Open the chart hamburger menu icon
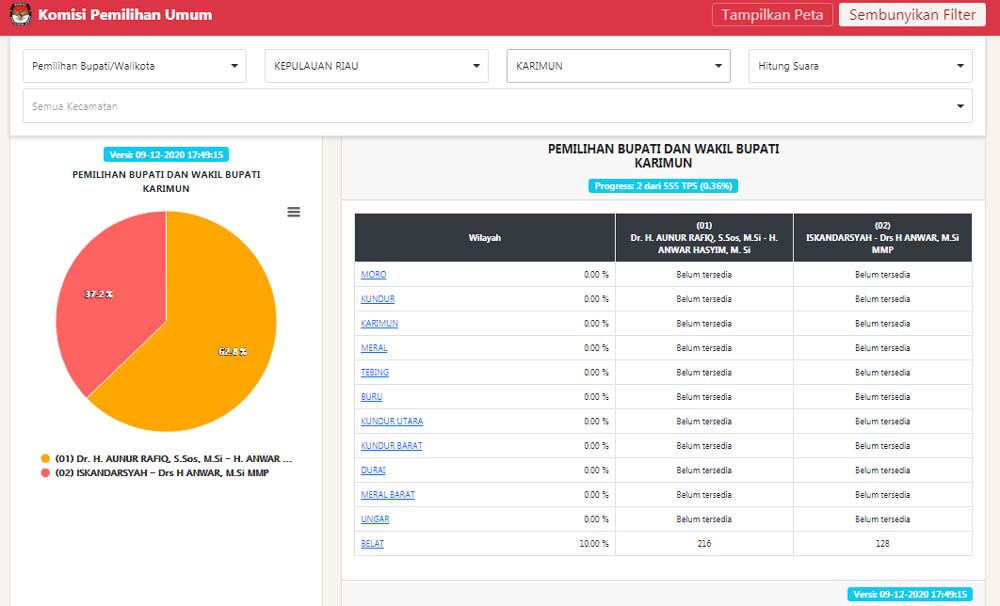The image size is (1000, 606). click(294, 212)
